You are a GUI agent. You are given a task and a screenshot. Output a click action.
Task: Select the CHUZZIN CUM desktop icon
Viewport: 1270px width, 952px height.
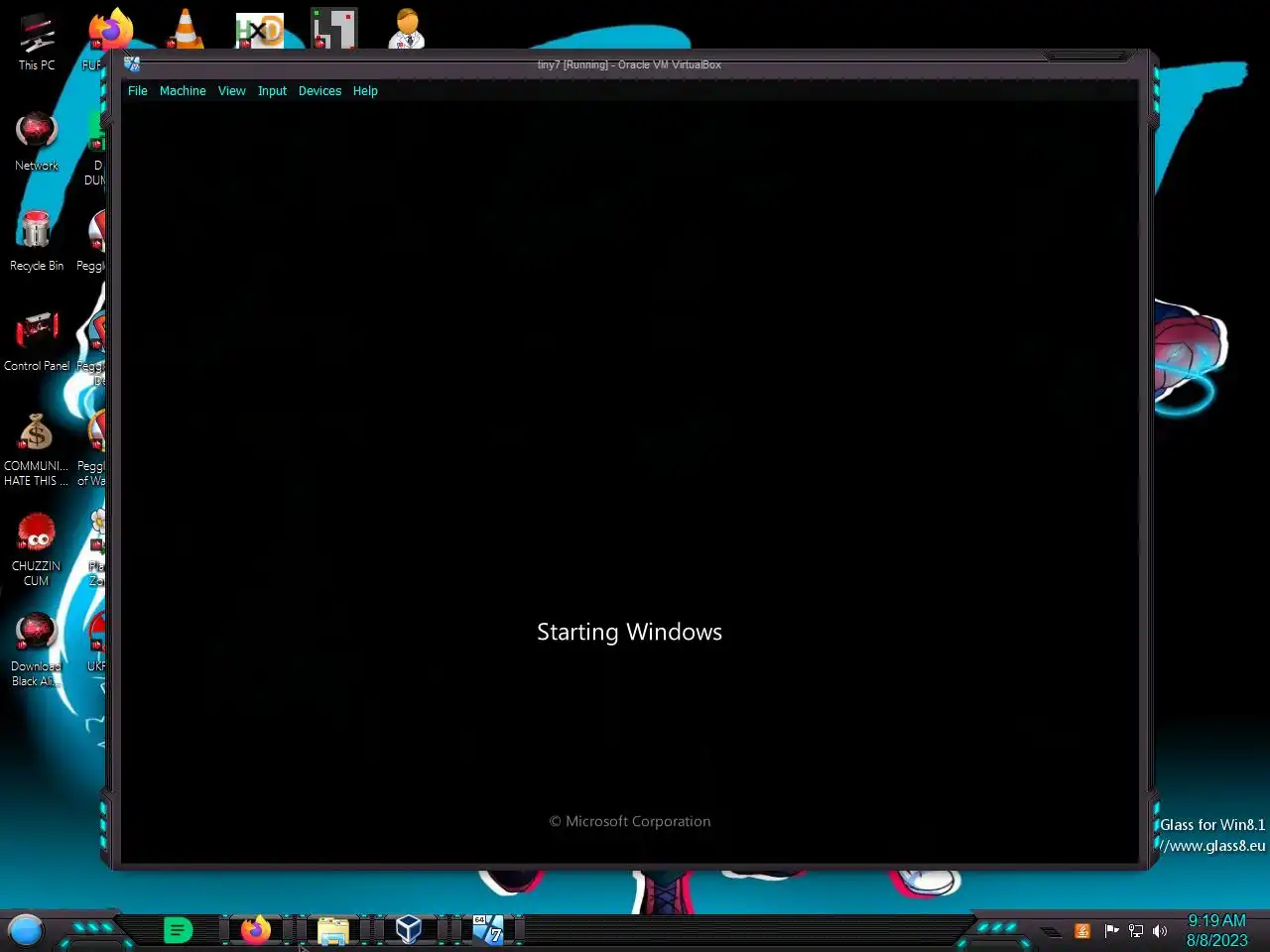point(37,548)
